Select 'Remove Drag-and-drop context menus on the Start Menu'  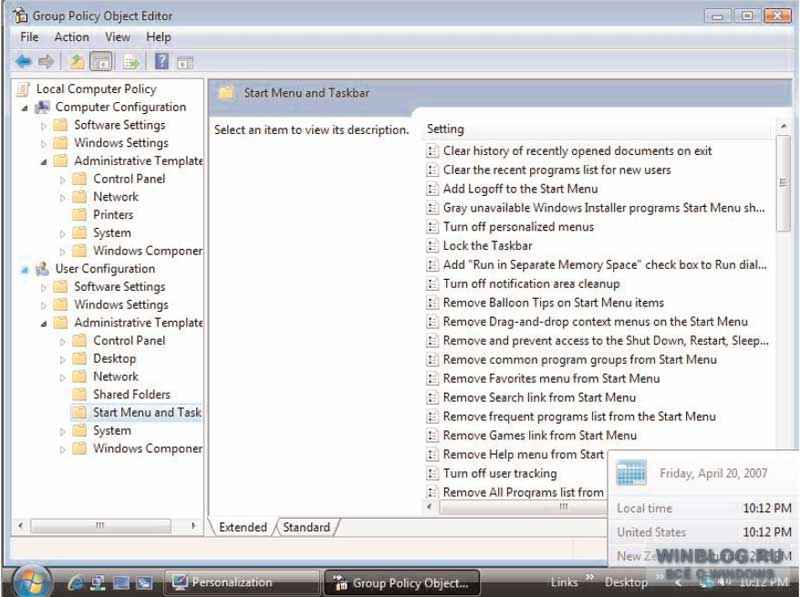point(595,321)
